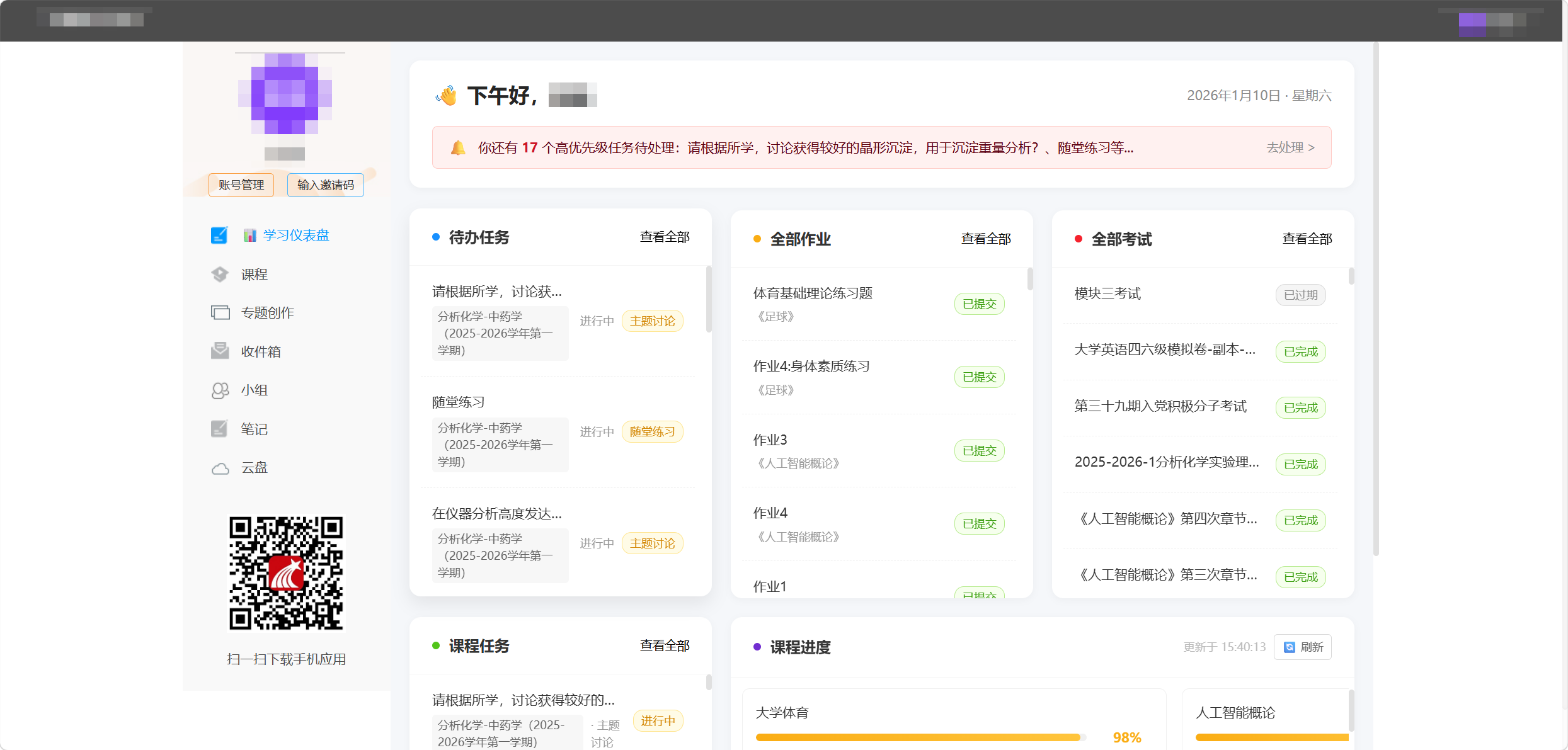
Task: Click the 输入邀请码 button
Action: click(x=325, y=185)
